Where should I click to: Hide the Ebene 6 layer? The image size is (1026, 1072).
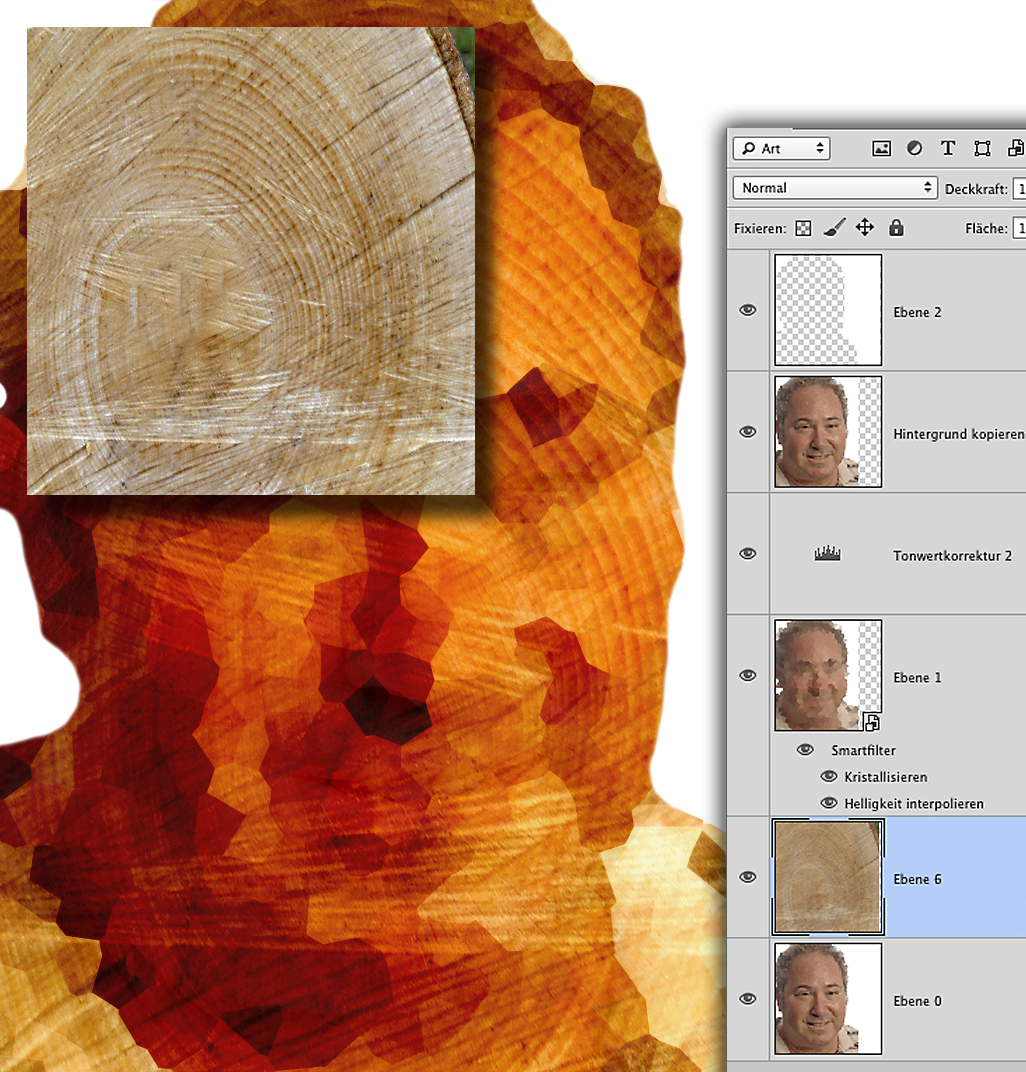coord(748,877)
